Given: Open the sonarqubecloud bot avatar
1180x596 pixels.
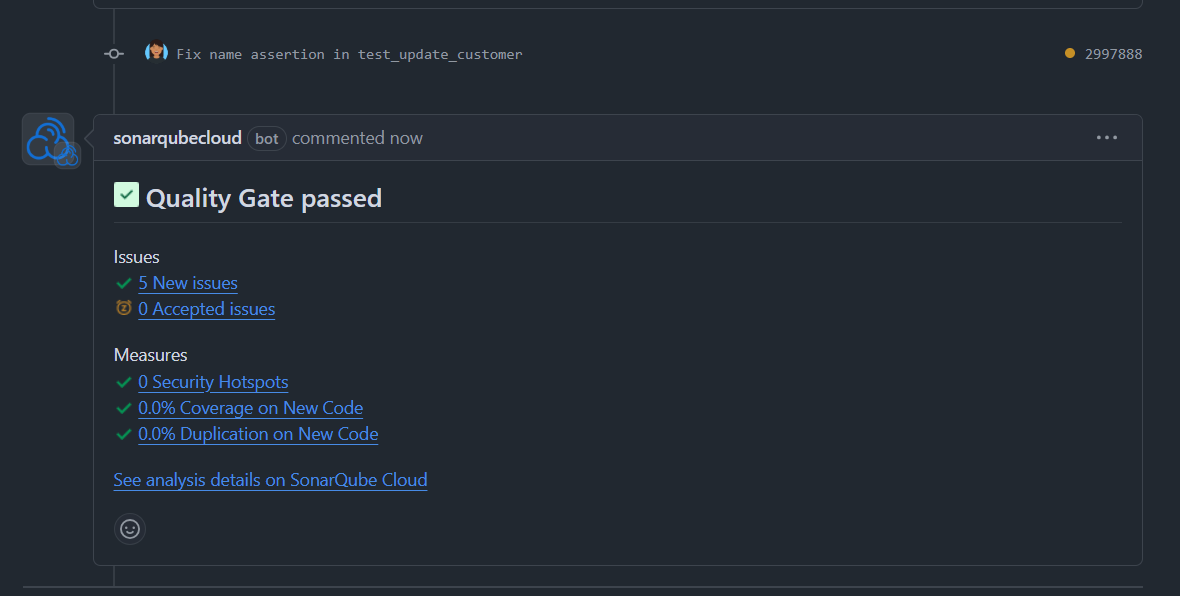Looking at the screenshot, I should tap(47, 139).
